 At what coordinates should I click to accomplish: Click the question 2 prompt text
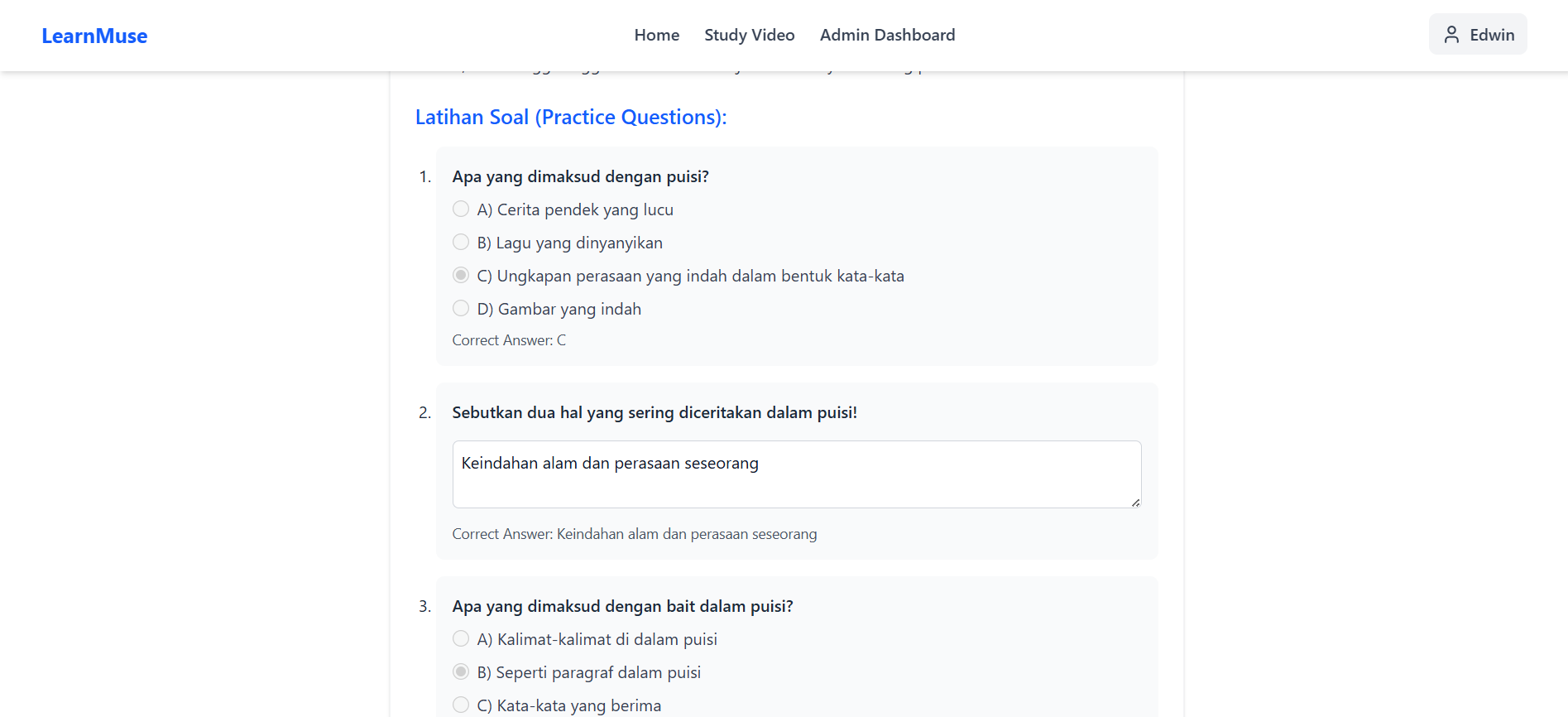coord(654,412)
